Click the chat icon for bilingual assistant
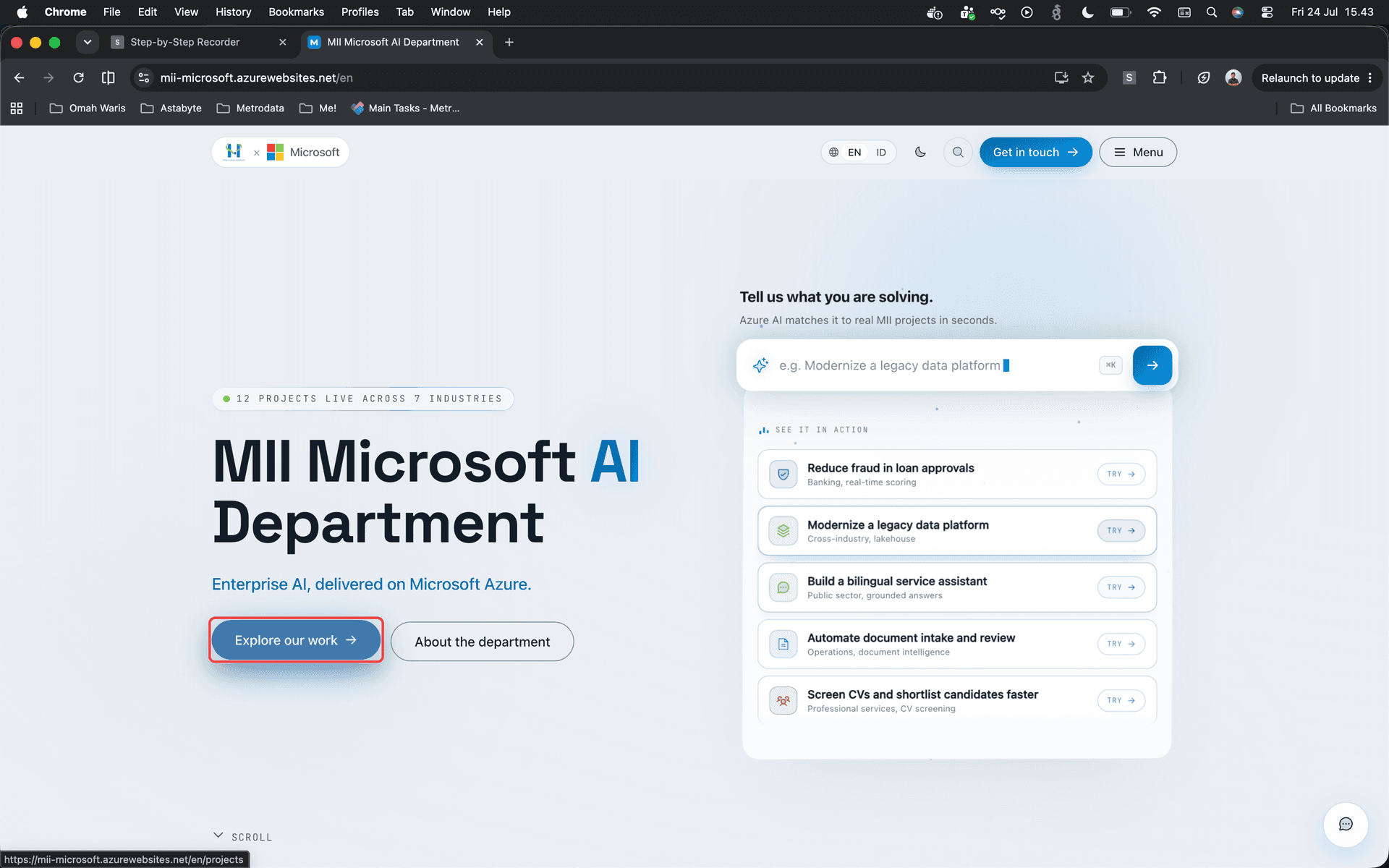The image size is (1389, 868). pos(783,587)
